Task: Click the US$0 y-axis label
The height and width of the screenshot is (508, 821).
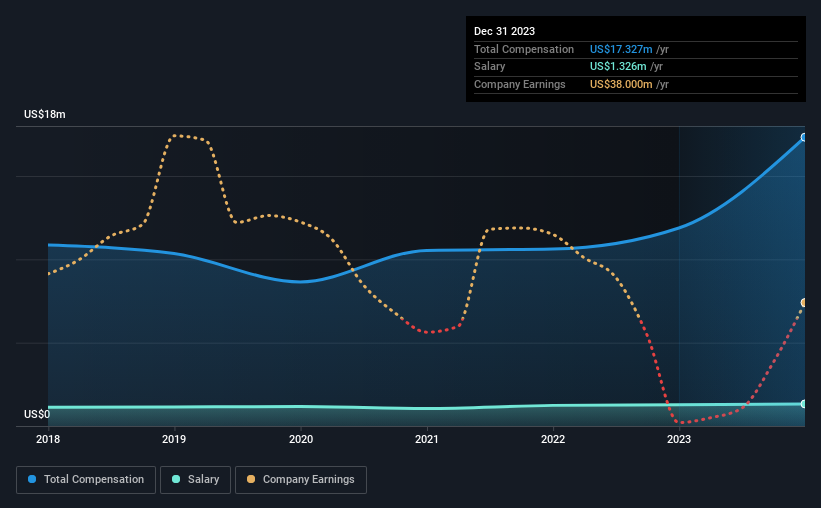Action: click(37, 414)
